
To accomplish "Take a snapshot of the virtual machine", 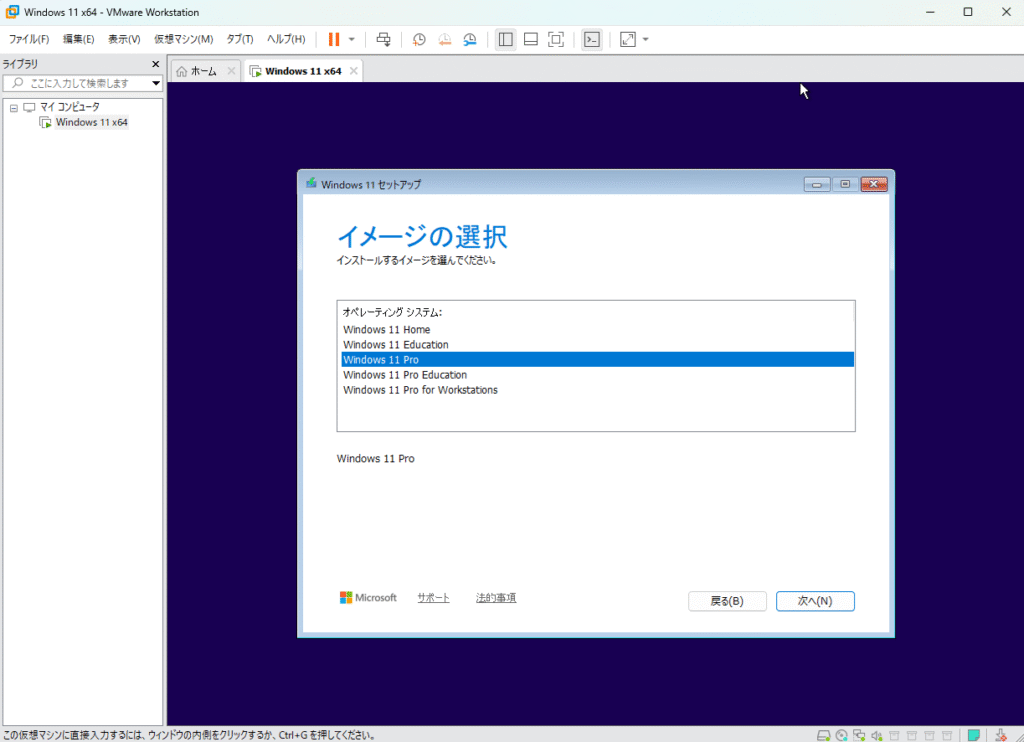I will click(420, 39).
